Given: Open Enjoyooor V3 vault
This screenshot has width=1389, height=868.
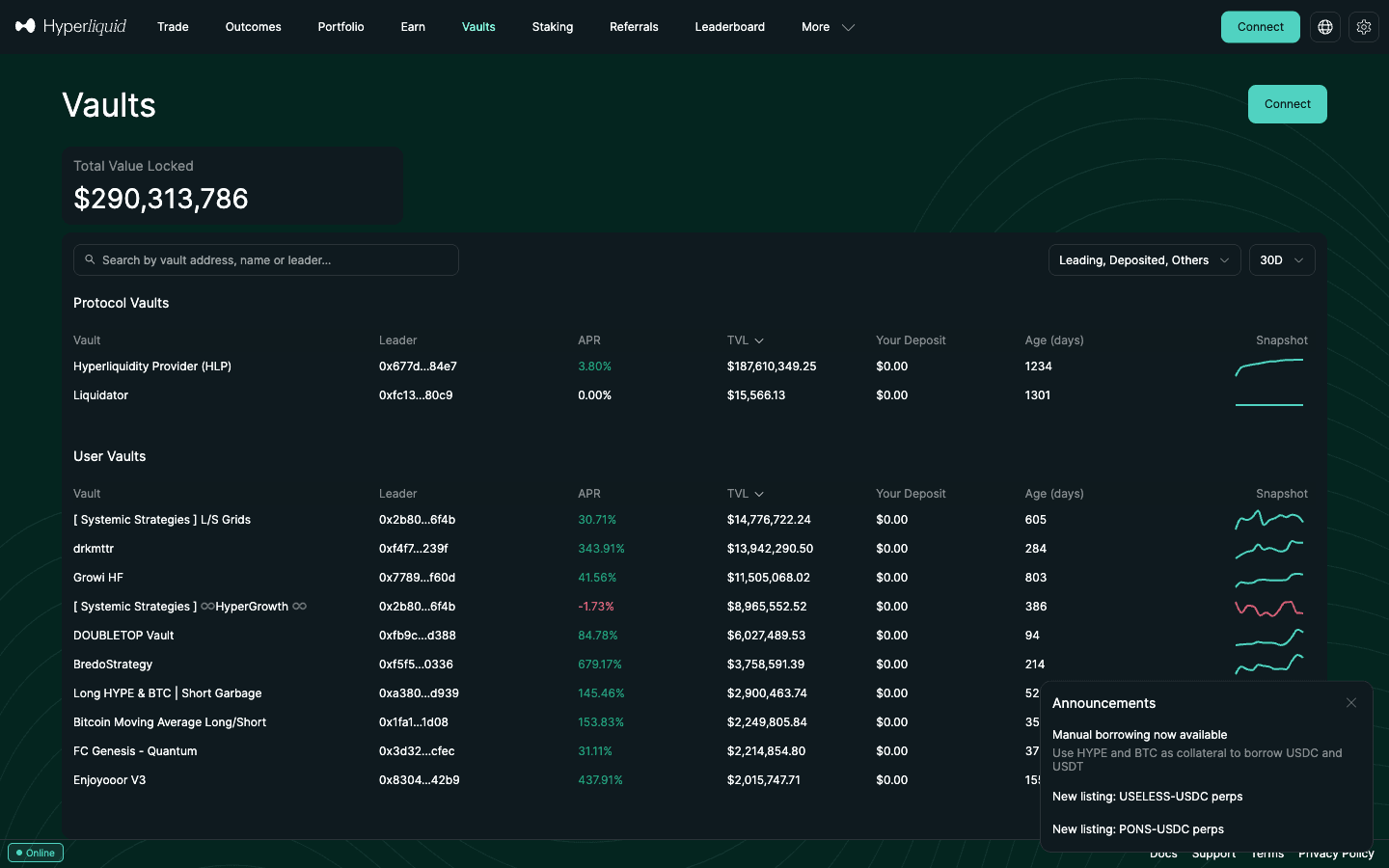Looking at the screenshot, I should (x=110, y=780).
